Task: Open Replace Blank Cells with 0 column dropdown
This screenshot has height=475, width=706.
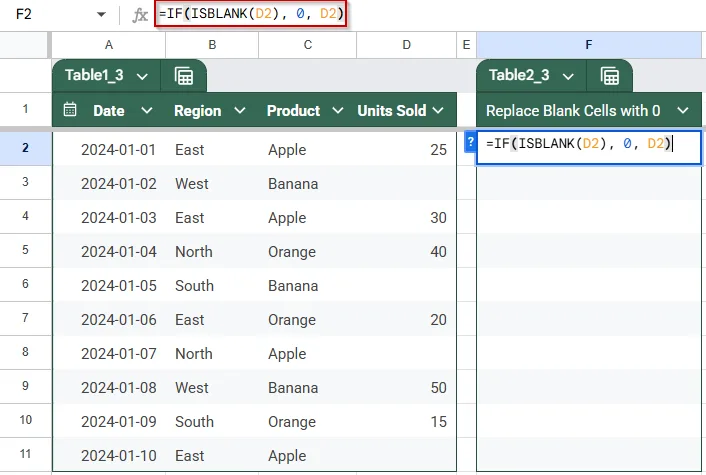Action: [683, 110]
